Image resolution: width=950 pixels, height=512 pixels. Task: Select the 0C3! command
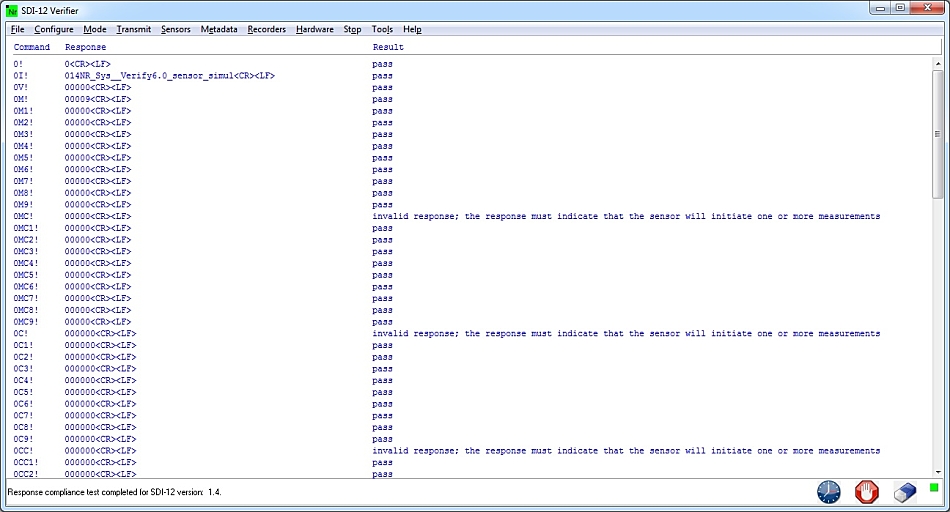pos(23,368)
